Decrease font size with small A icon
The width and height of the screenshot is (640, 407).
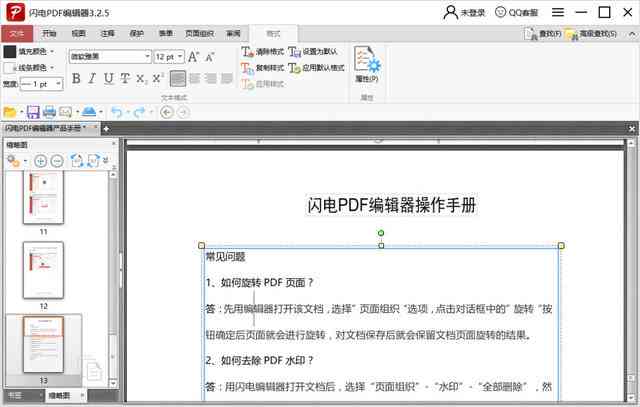(x=209, y=58)
